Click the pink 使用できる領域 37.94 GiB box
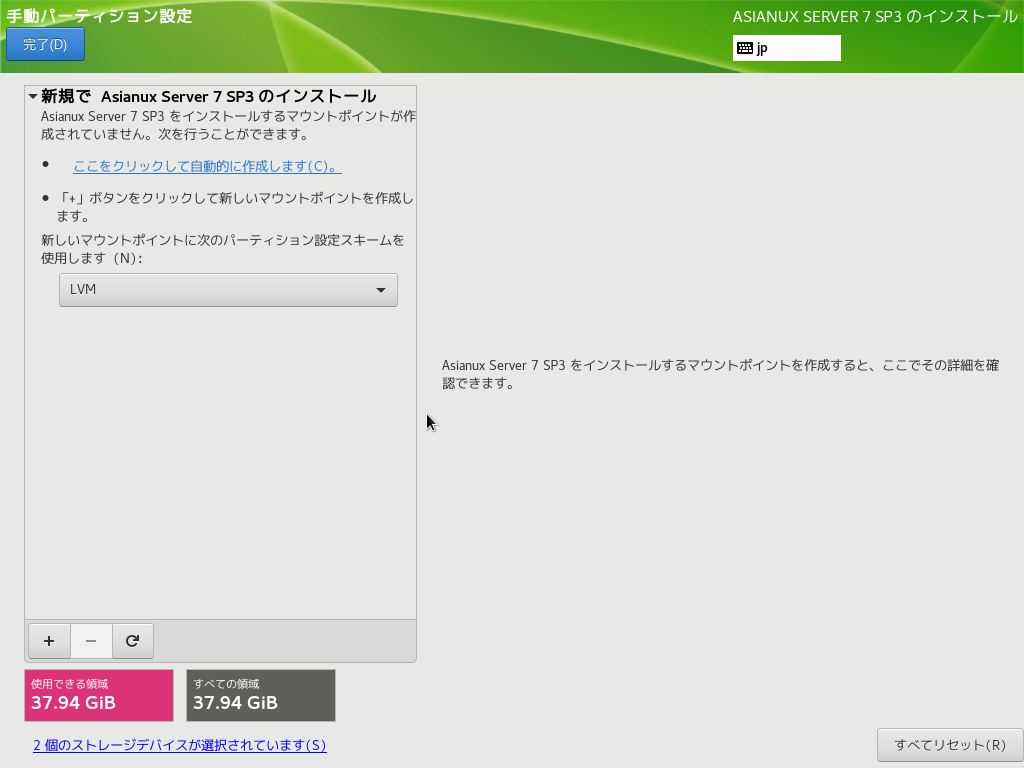 pyautogui.click(x=99, y=695)
